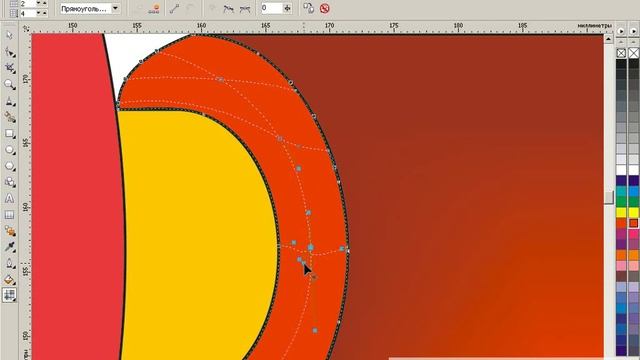The width and height of the screenshot is (640, 360).
Task: Choose green swatch in left palette
Action: click(x=621, y=202)
